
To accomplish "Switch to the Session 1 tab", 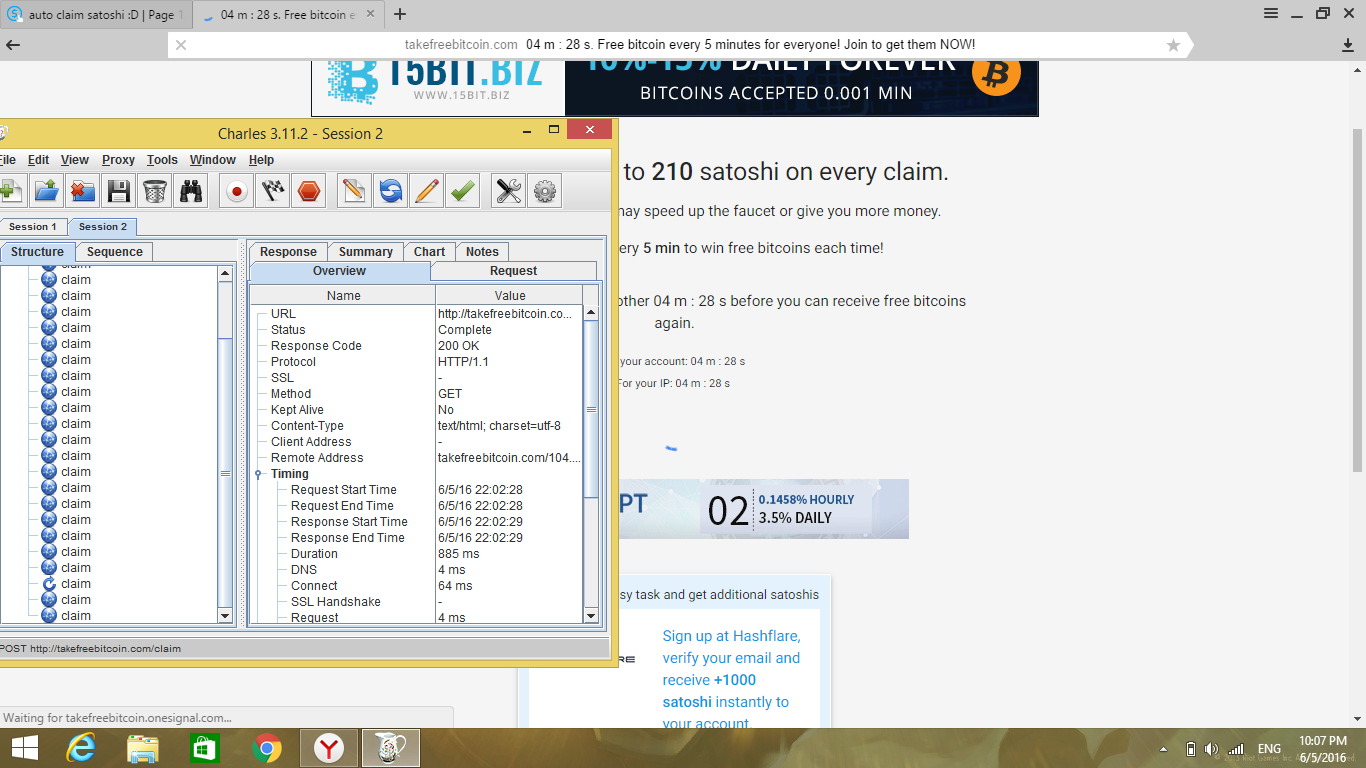I will (x=33, y=227).
